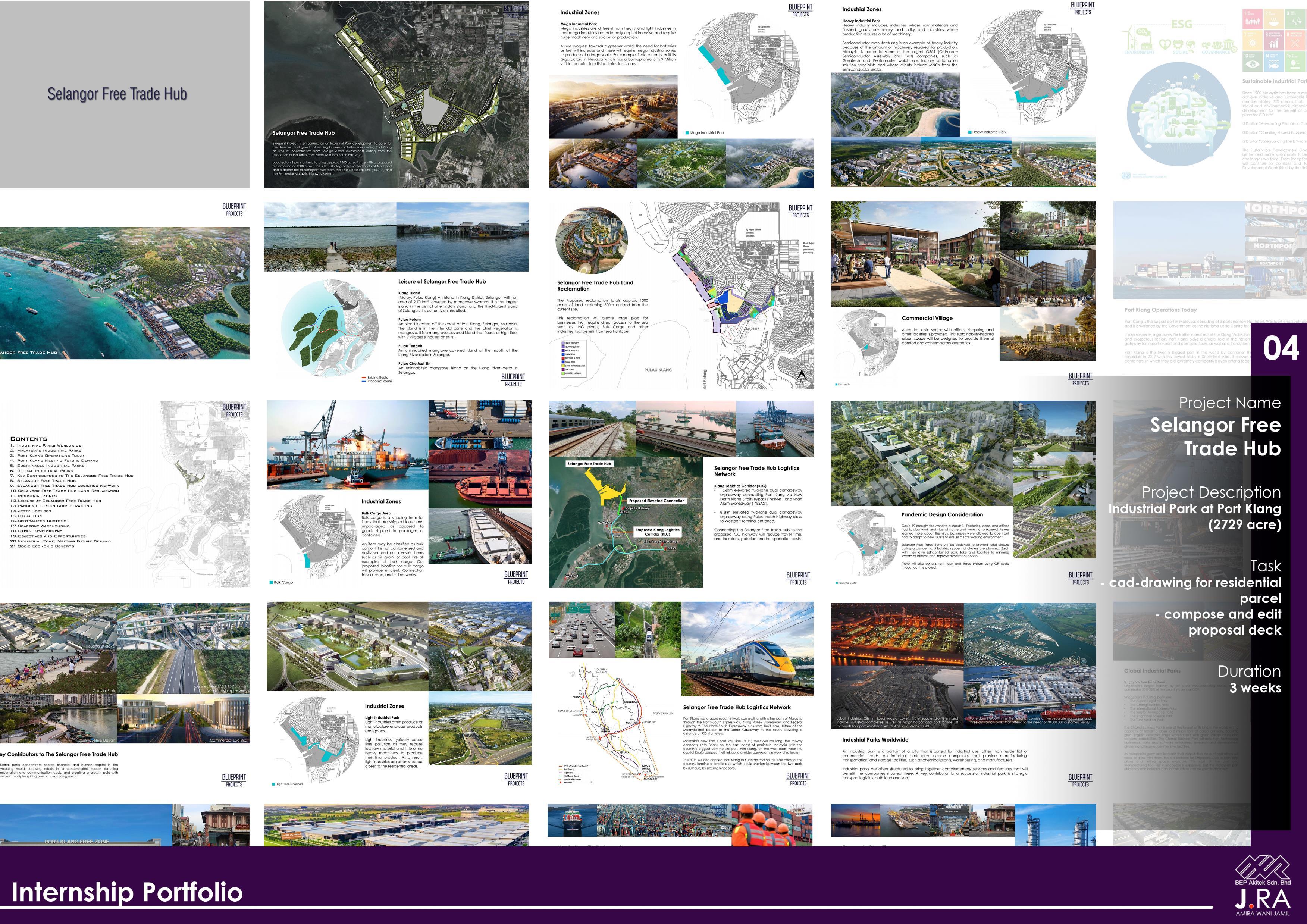This screenshot has width=1307, height=924.
Task: Open the aerial coastline render slide
Action: pos(125,293)
